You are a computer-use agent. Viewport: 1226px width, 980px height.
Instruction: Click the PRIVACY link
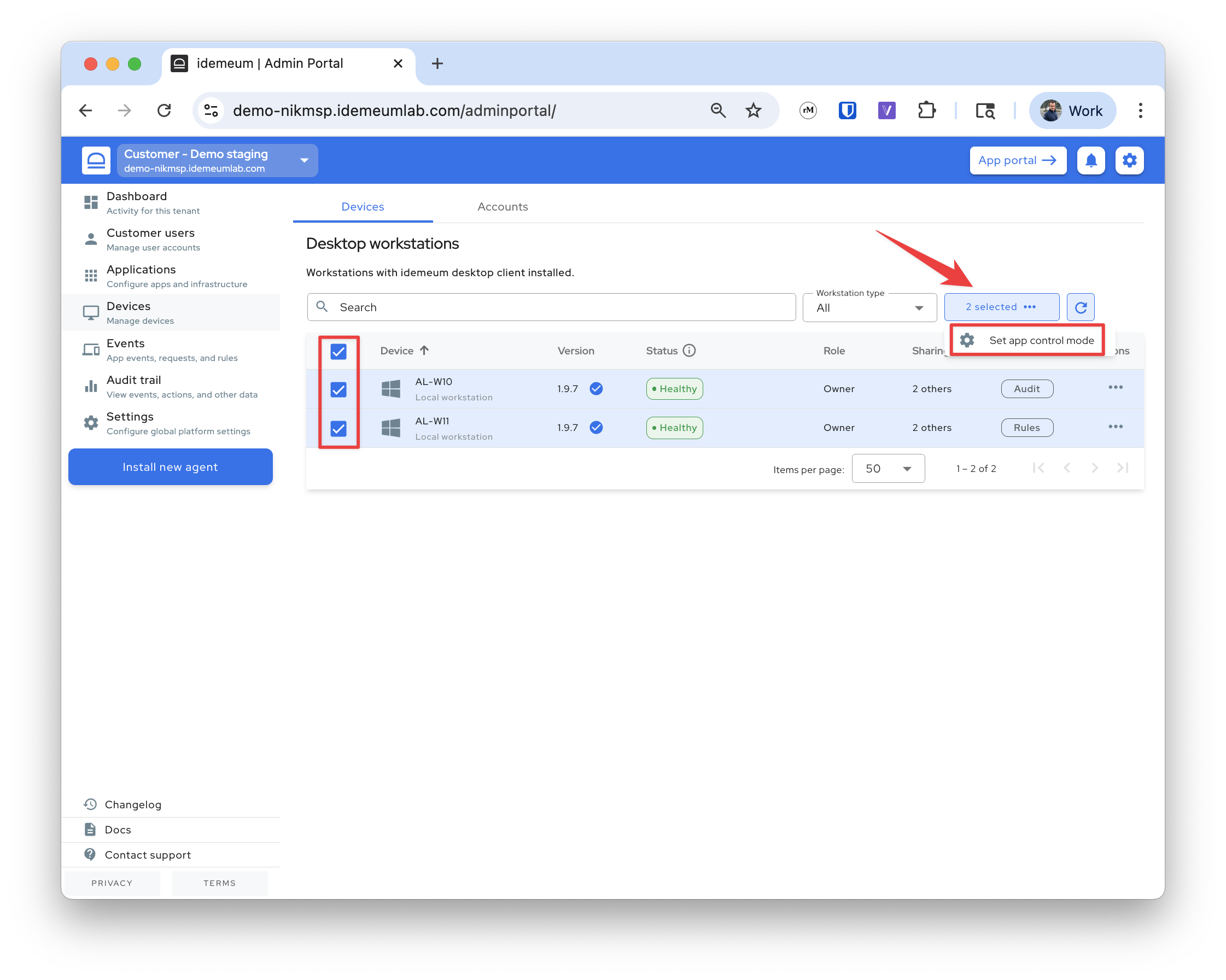pyautogui.click(x=112, y=883)
